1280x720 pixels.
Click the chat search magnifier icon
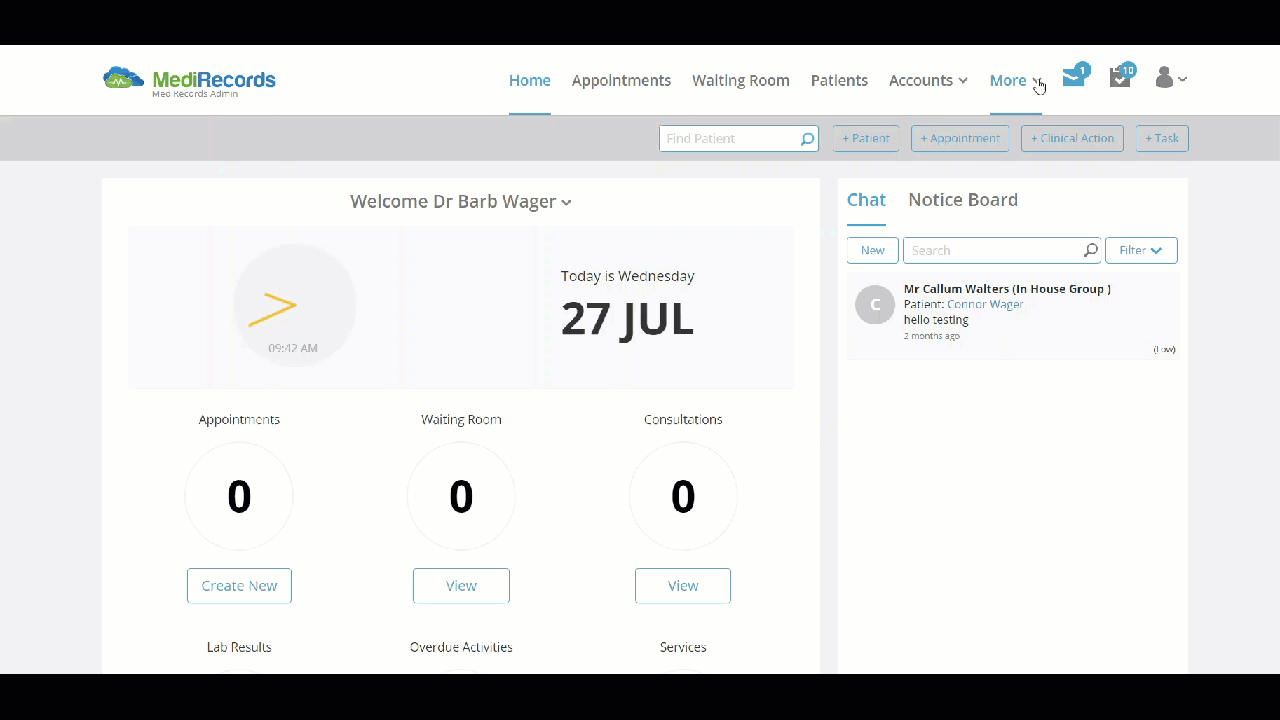[x=1090, y=250]
